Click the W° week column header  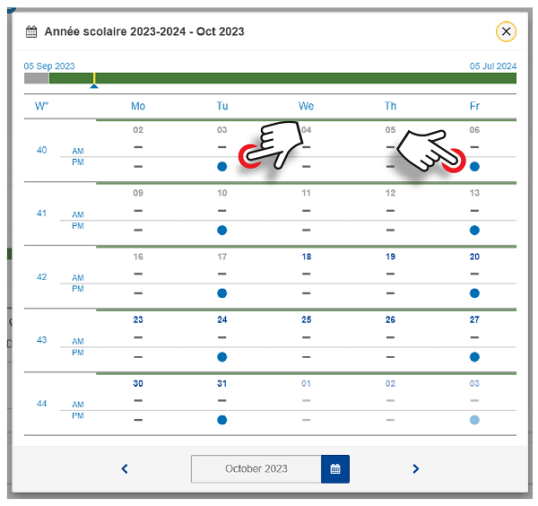[42, 106]
